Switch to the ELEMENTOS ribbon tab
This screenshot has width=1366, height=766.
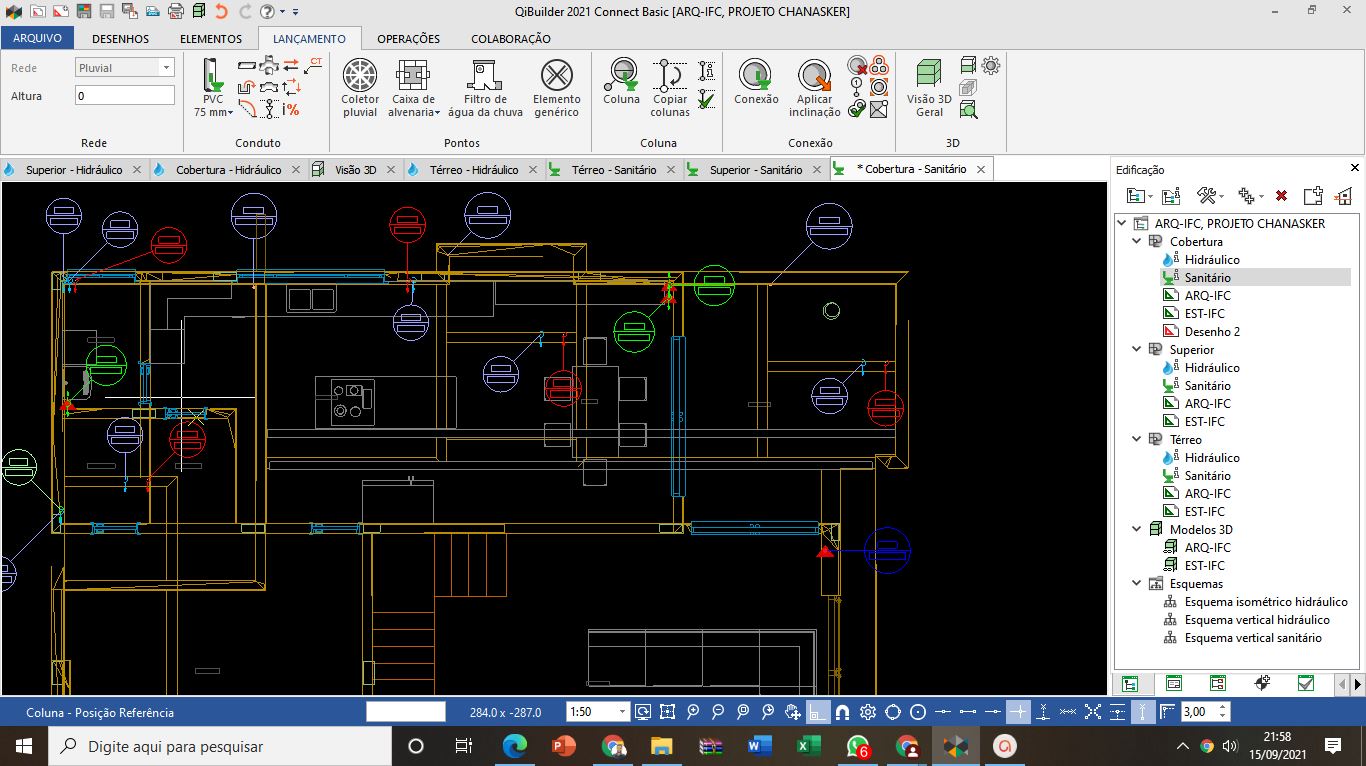tap(211, 38)
